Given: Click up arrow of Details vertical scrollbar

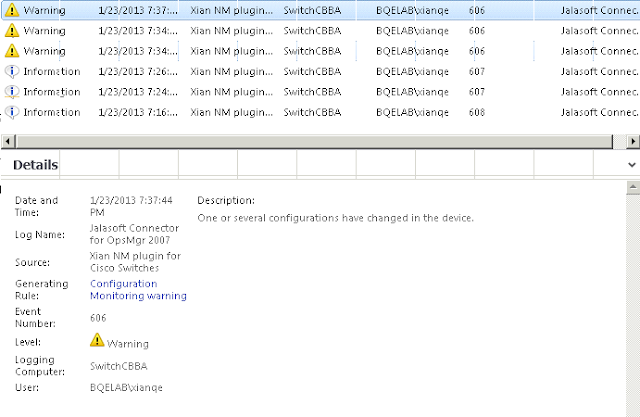Looking at the screenshot, I should click(633, 188).
